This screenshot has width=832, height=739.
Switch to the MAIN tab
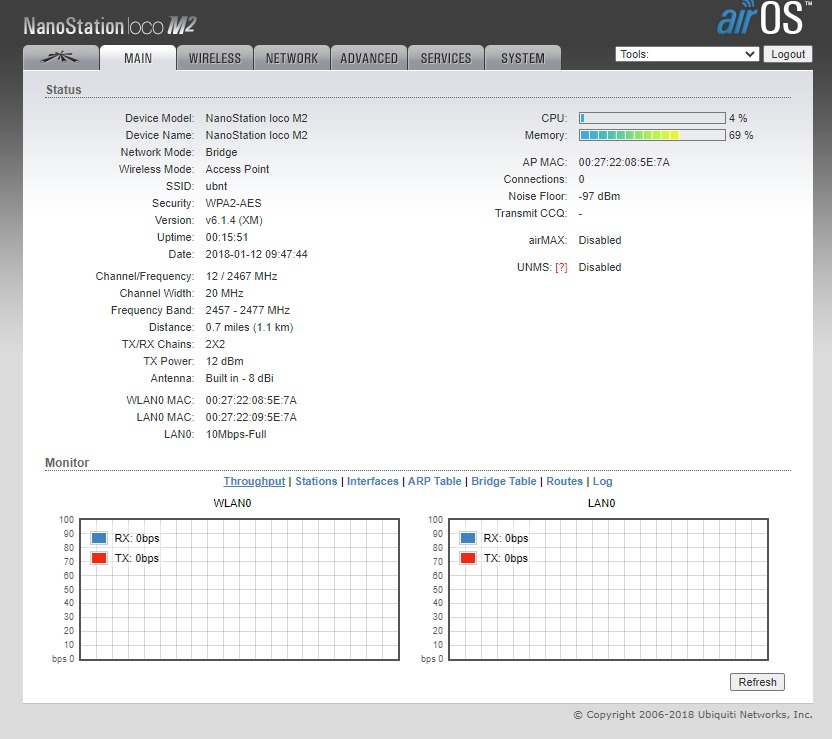(138, 58)
